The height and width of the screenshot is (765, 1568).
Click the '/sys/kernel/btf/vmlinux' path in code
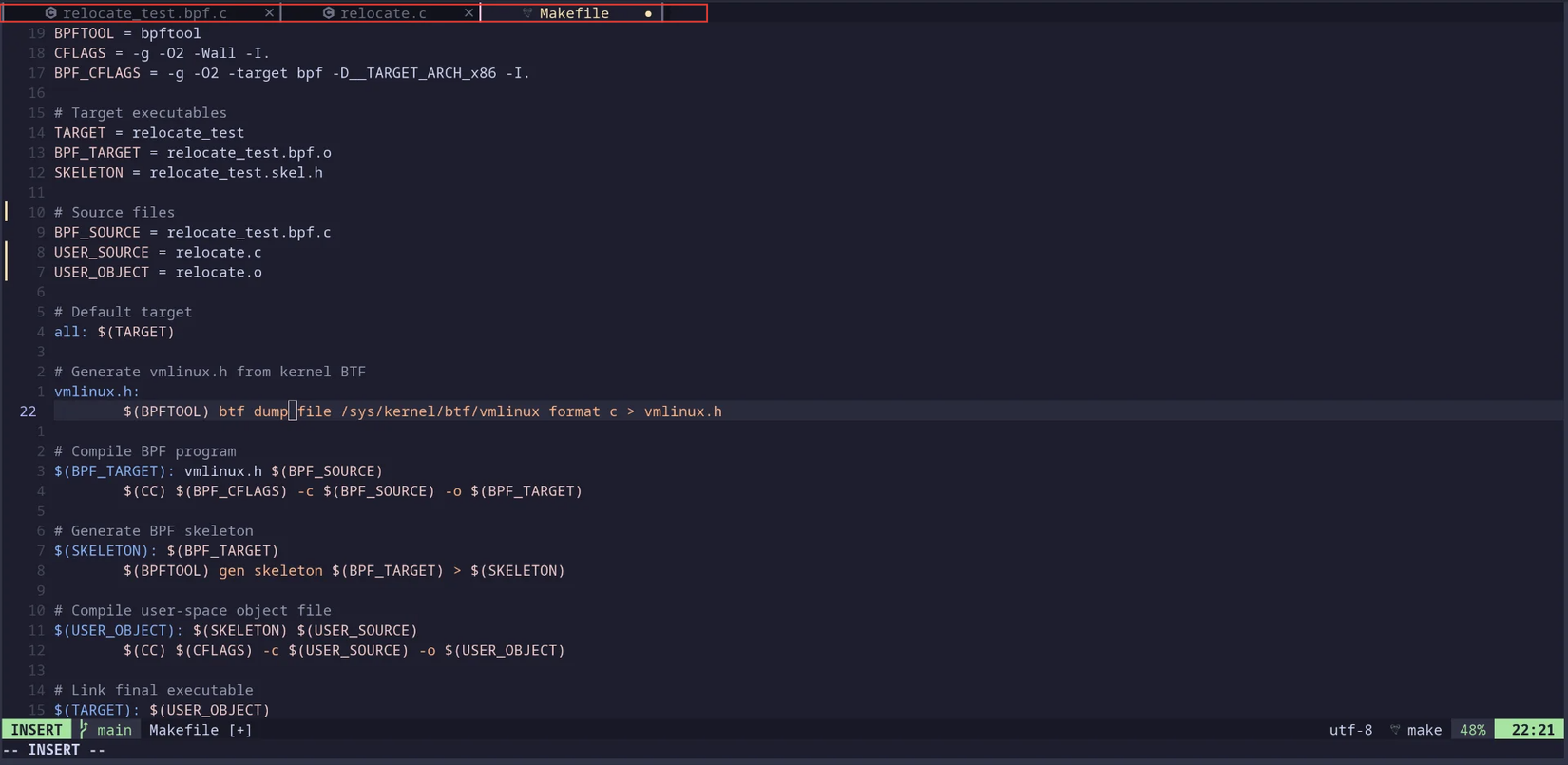tap(440, 411)
